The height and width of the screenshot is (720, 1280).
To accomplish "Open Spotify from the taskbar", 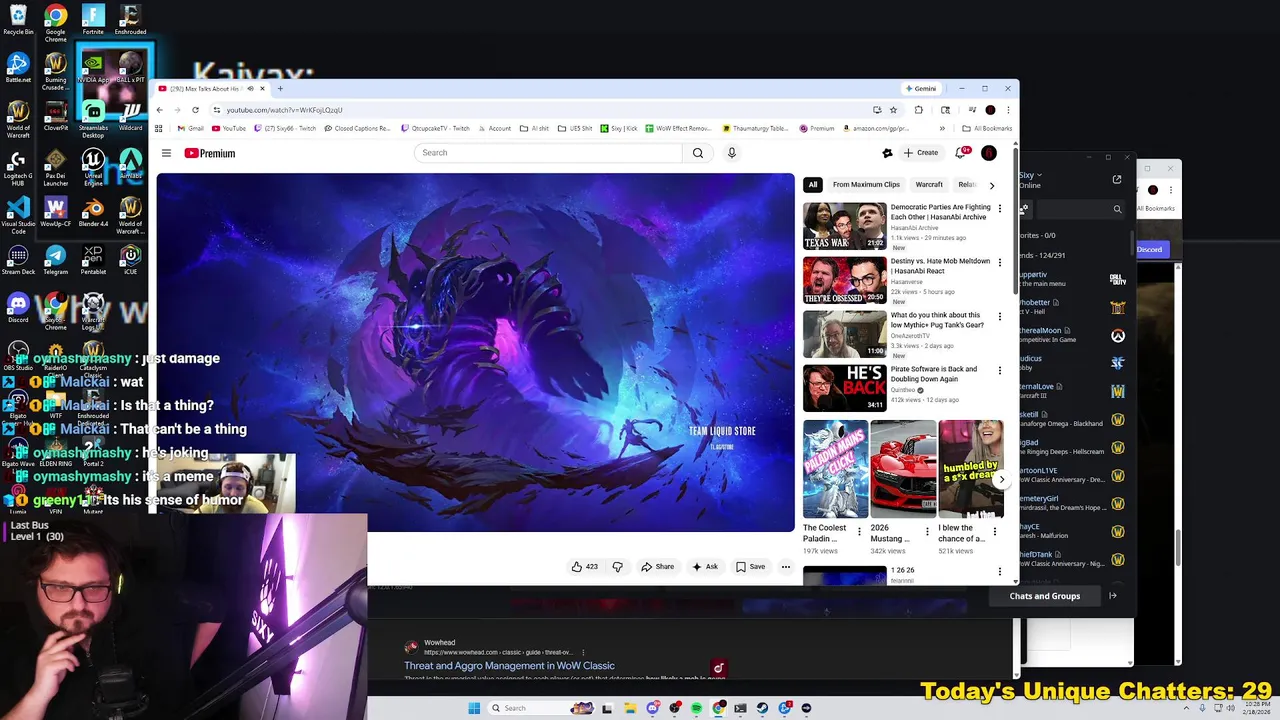I will pos(696,708).
